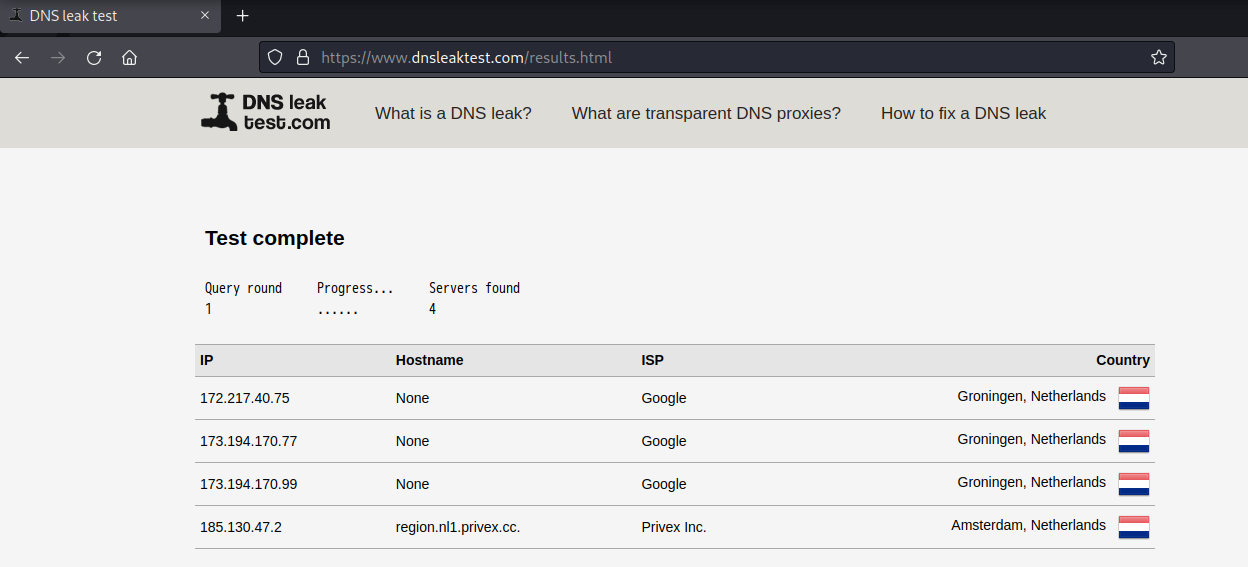Image resolution: width=1248 pixels, height=567 pixels.
Task: Click the IP address 172.217.40.75
Action: (245, 398)
